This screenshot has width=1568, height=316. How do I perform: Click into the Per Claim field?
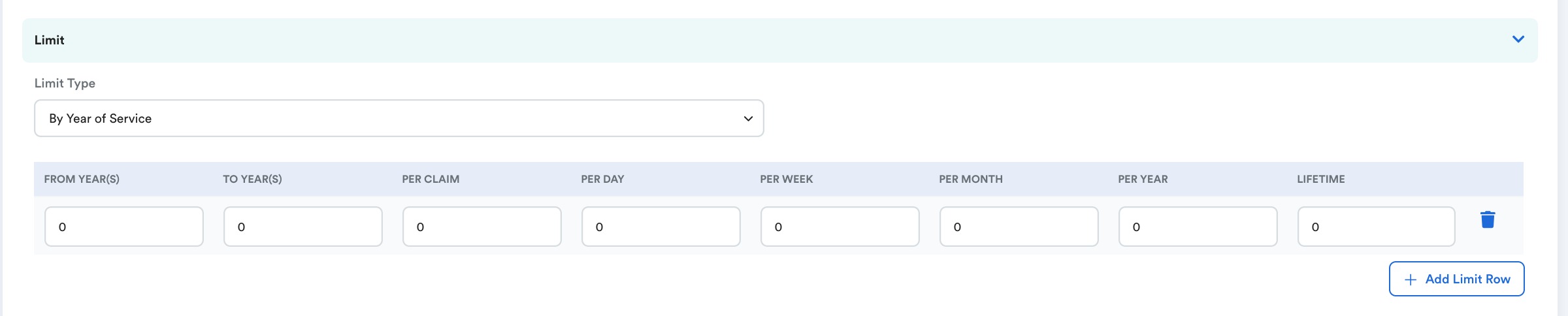[x=482, y=227]
